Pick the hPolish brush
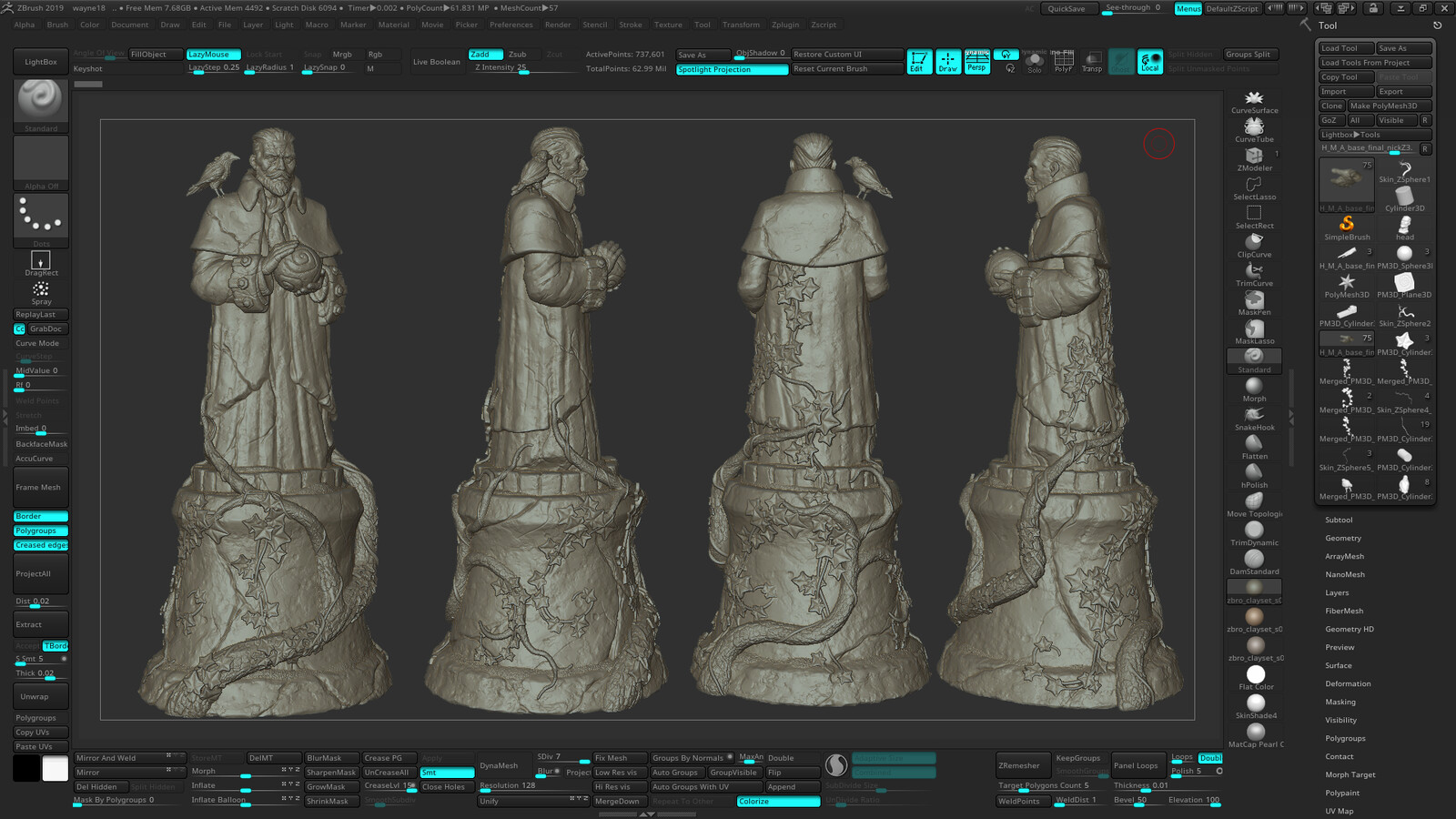1456x819 pixels. 1254,477
